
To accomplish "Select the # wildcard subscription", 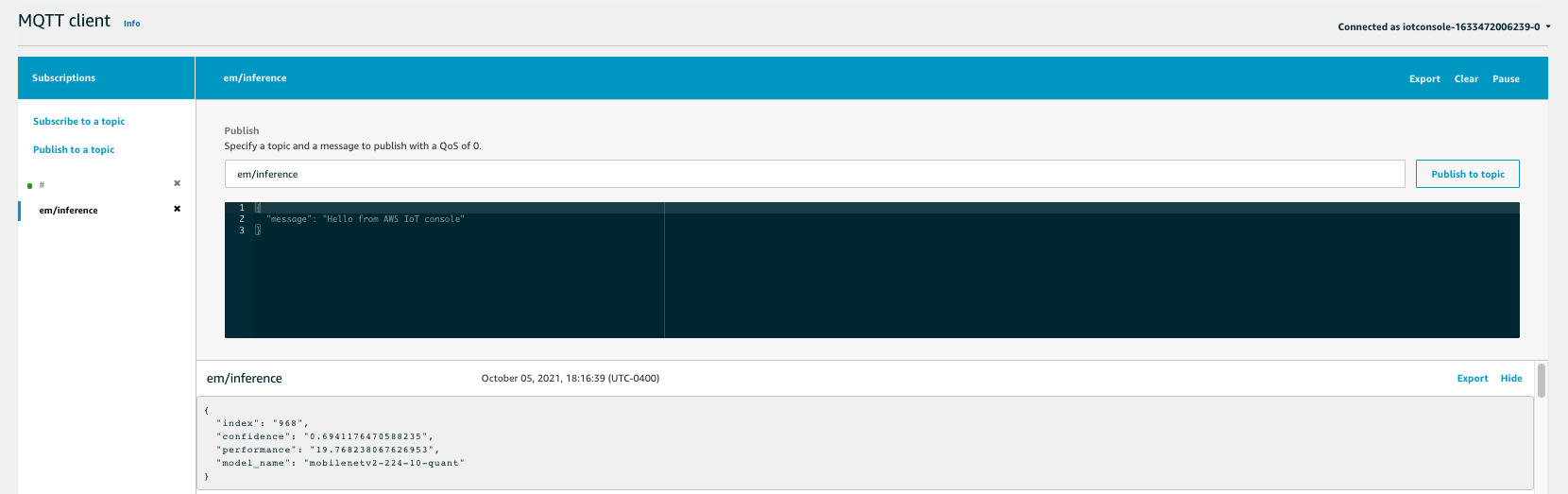I will point(42,185).
